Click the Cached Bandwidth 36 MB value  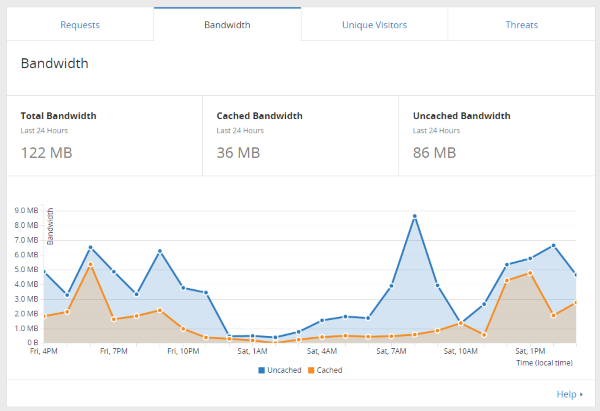point(238,153)
